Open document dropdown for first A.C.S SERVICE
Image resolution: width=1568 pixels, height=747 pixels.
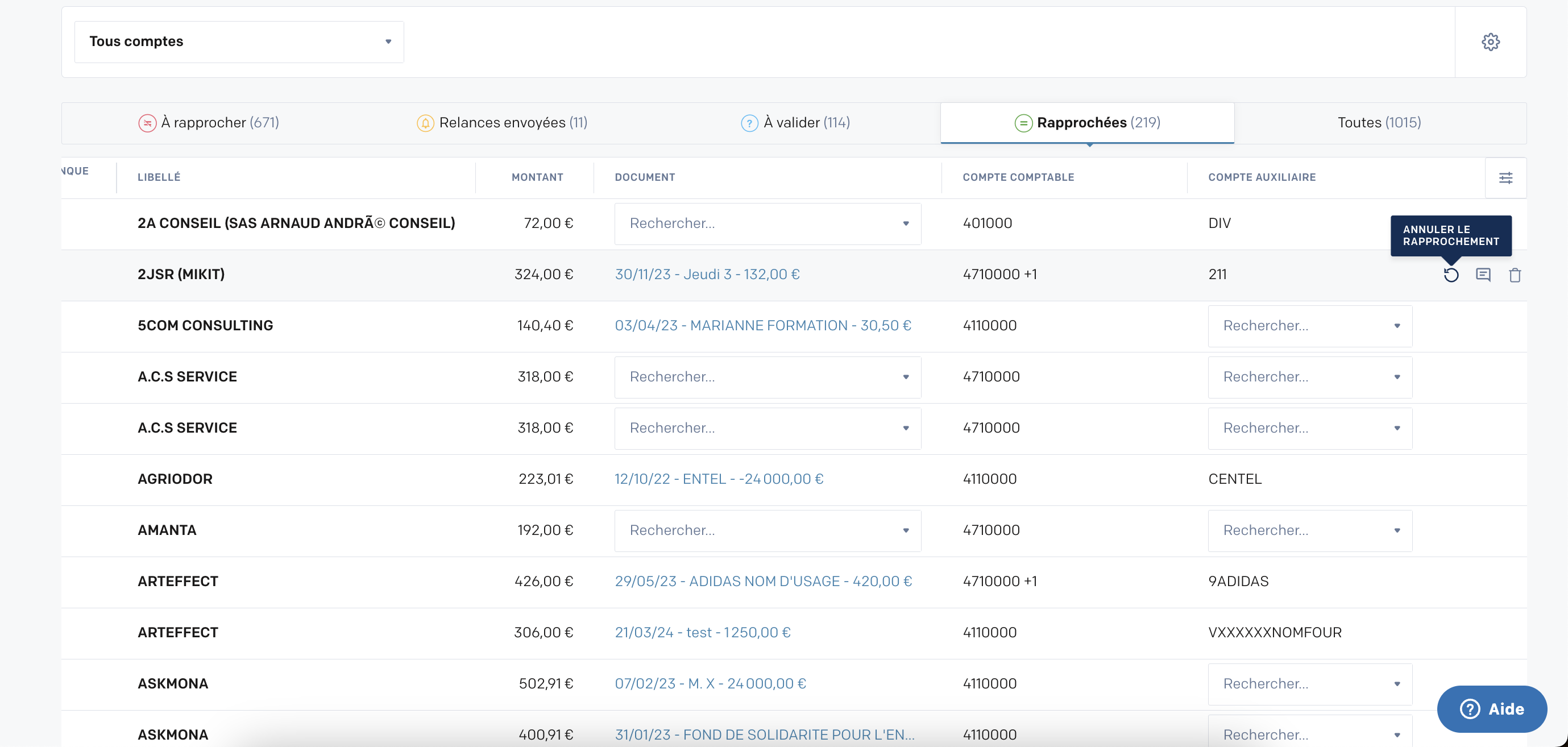pyautogui.click(x=768, y=377)
